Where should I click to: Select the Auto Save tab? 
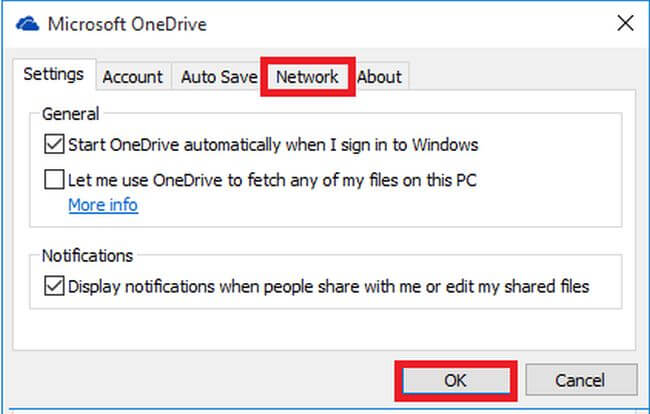[x=216, y=76]
